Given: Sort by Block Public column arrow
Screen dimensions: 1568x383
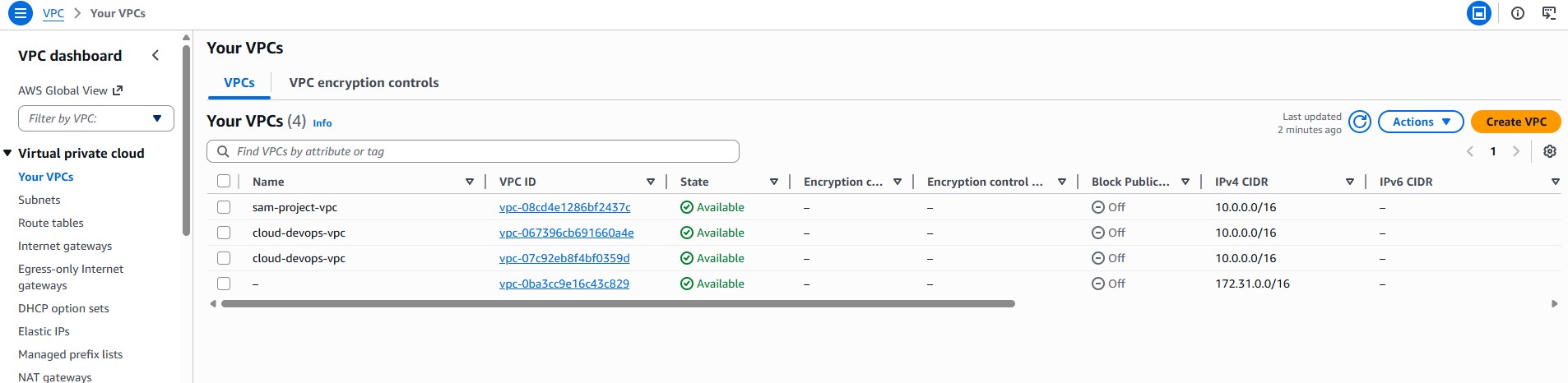Looking at the screenshot, I should (x=1185, y=182).
